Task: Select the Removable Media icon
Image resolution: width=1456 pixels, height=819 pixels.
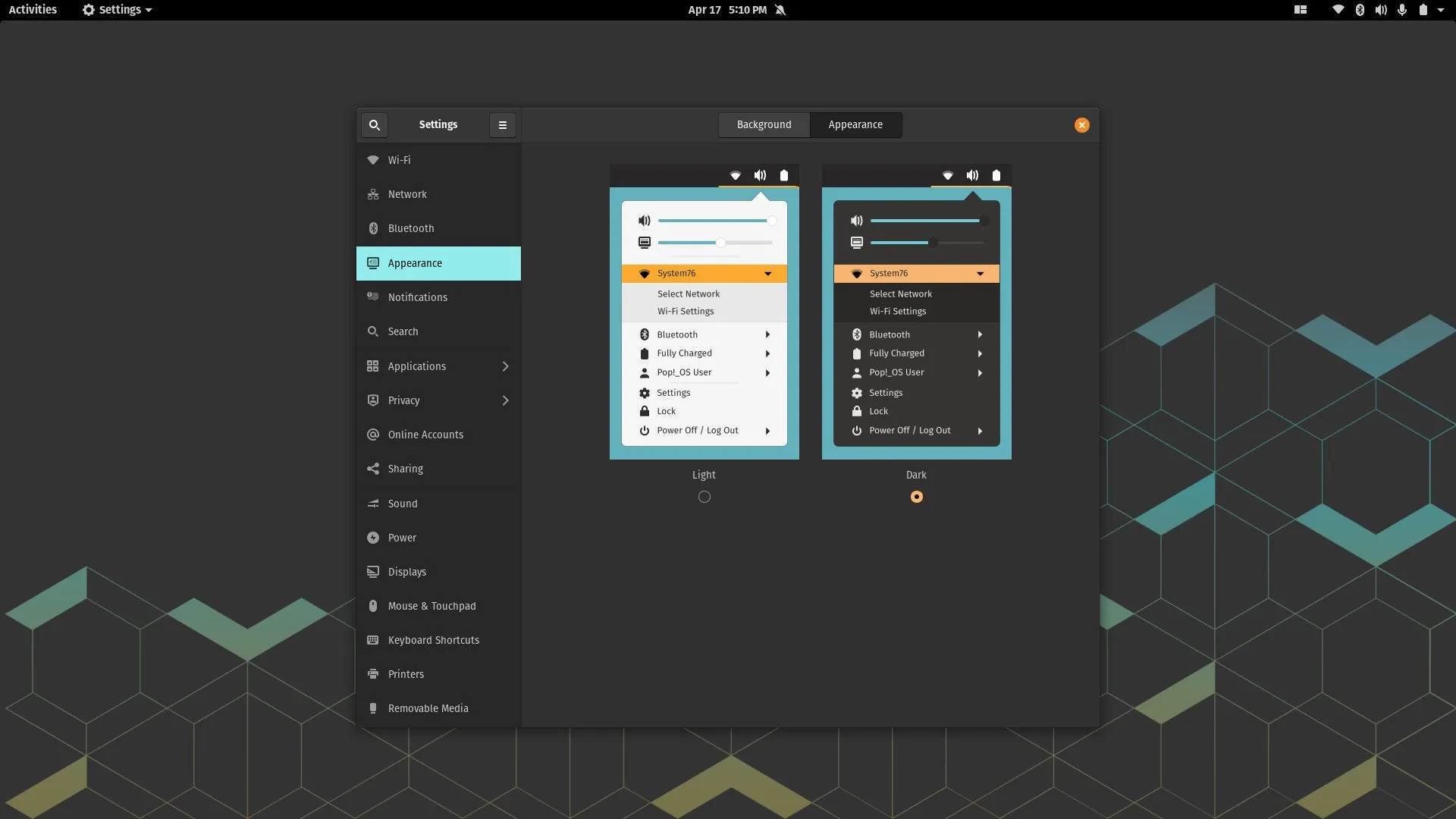Action: [373, 708]
